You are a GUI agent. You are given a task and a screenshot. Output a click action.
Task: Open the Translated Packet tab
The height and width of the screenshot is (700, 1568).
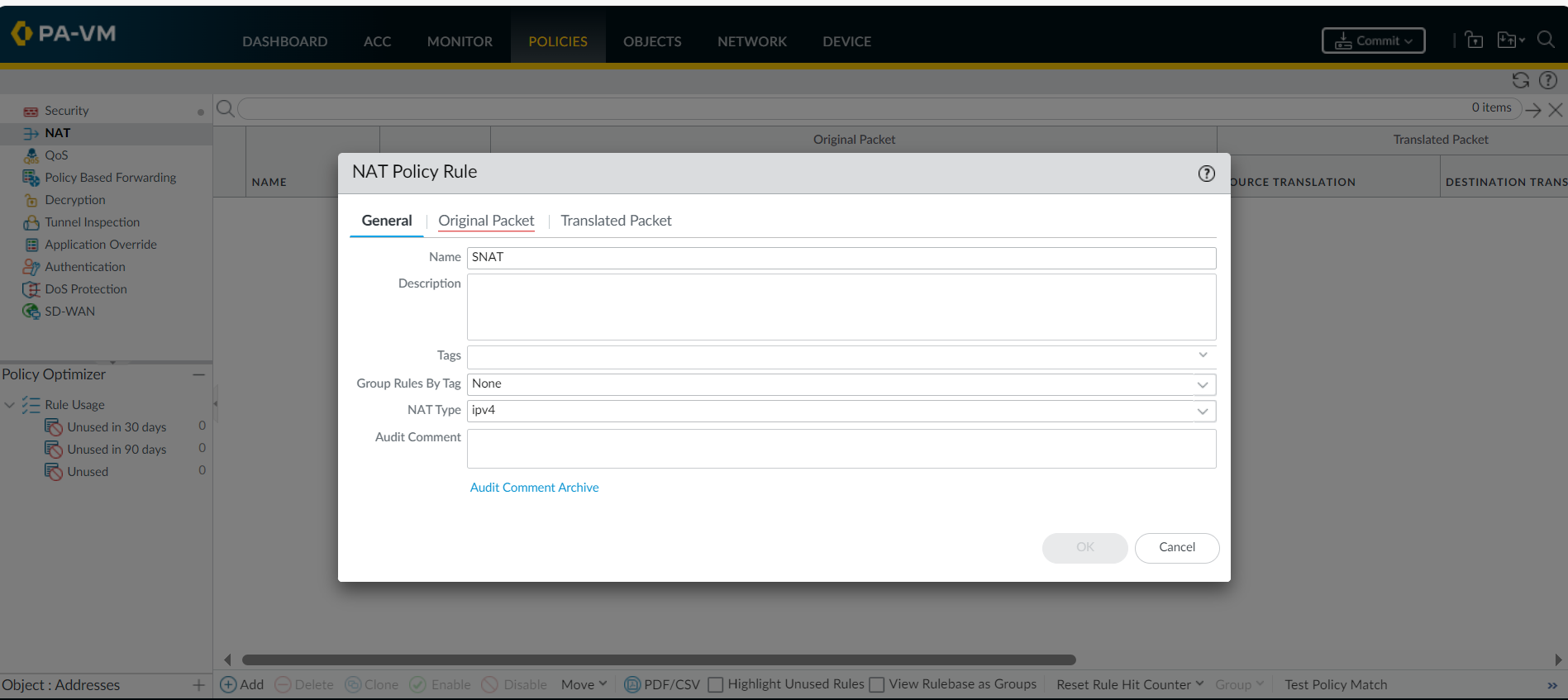point(616,221)
